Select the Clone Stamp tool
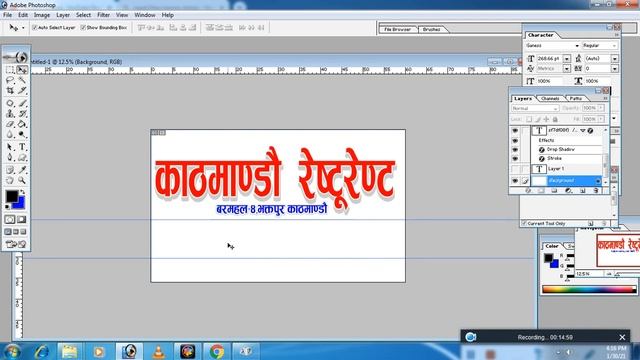This screenshot has height=360, width=640. (x=10, y=113)
